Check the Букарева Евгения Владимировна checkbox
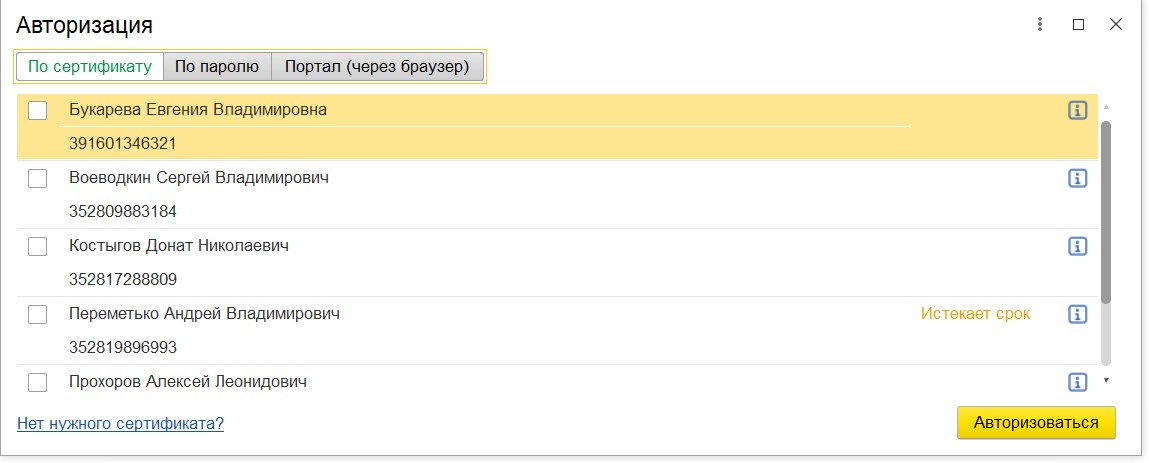Screen dimensions: 1149x463 [x=38, y=111]
